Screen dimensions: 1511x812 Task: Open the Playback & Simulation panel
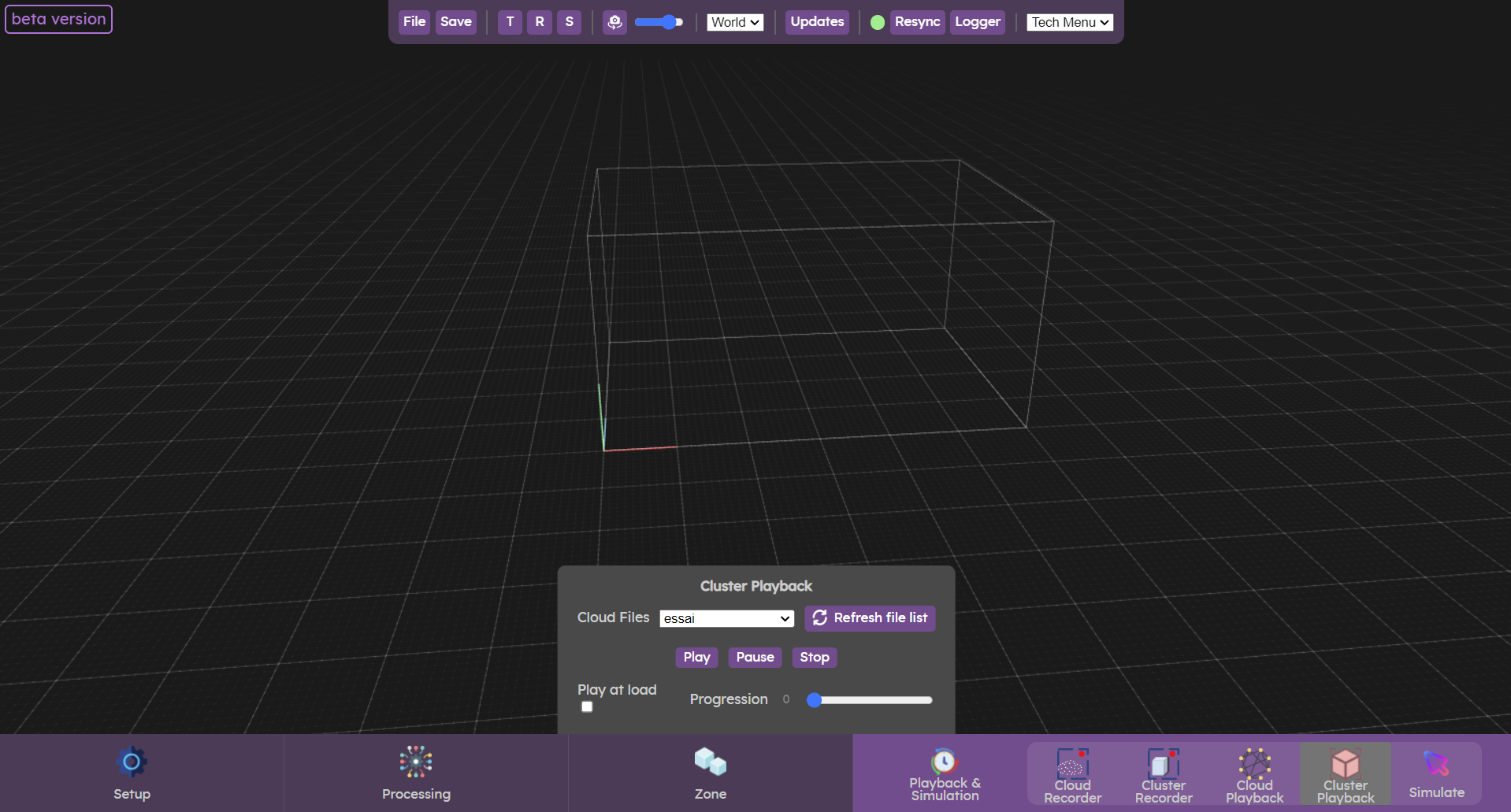coord(944,772)
